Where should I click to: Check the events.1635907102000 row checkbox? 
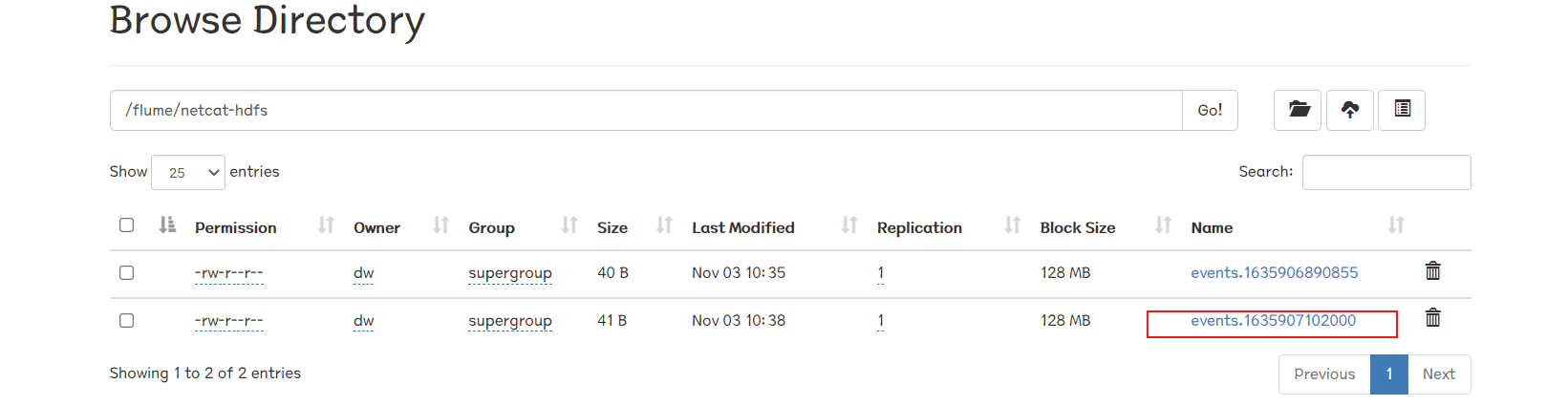[x=126, y=321]
